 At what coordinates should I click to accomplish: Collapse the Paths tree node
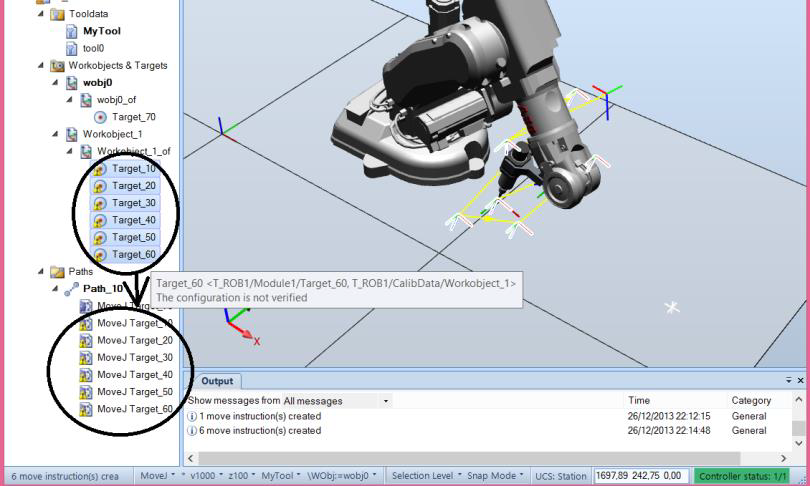pos(41,271)
